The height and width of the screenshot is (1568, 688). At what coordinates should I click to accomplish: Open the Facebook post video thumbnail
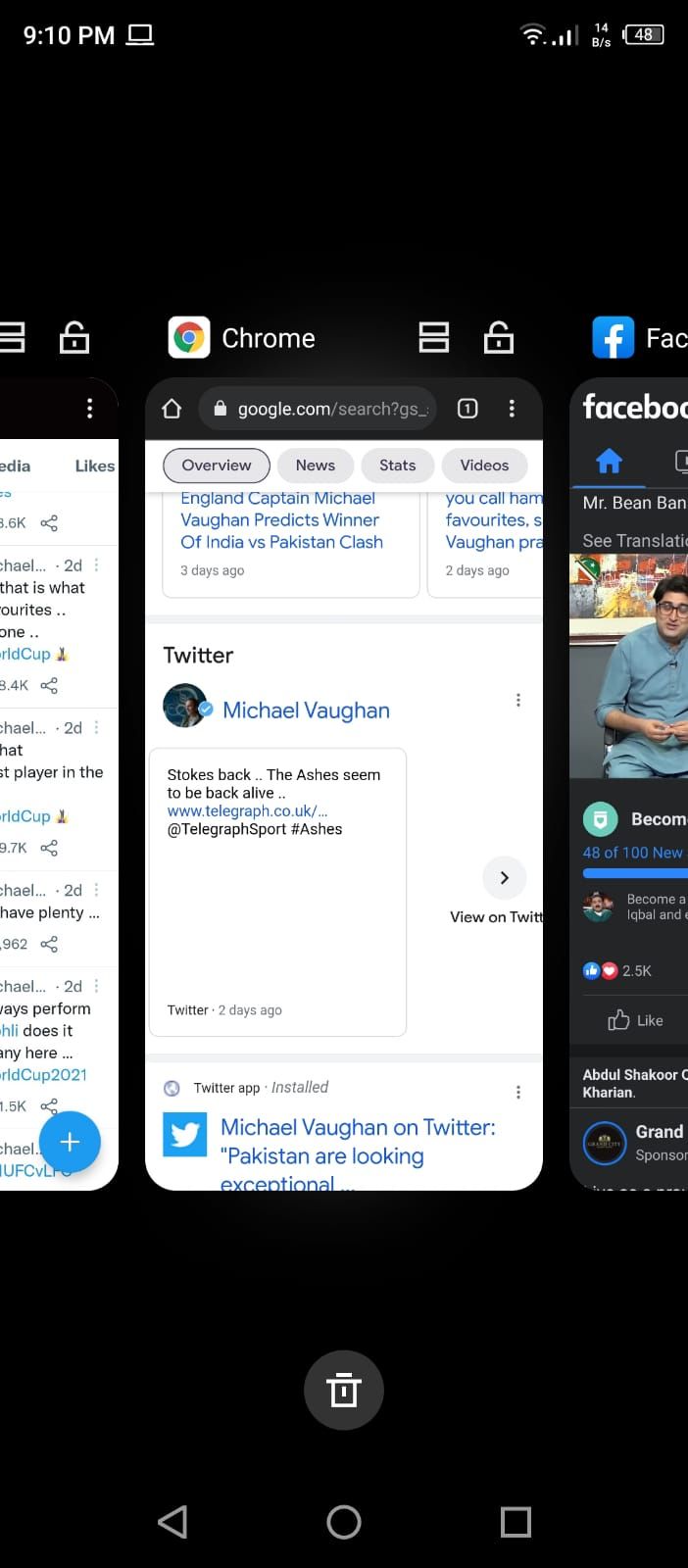pos(628,666)
